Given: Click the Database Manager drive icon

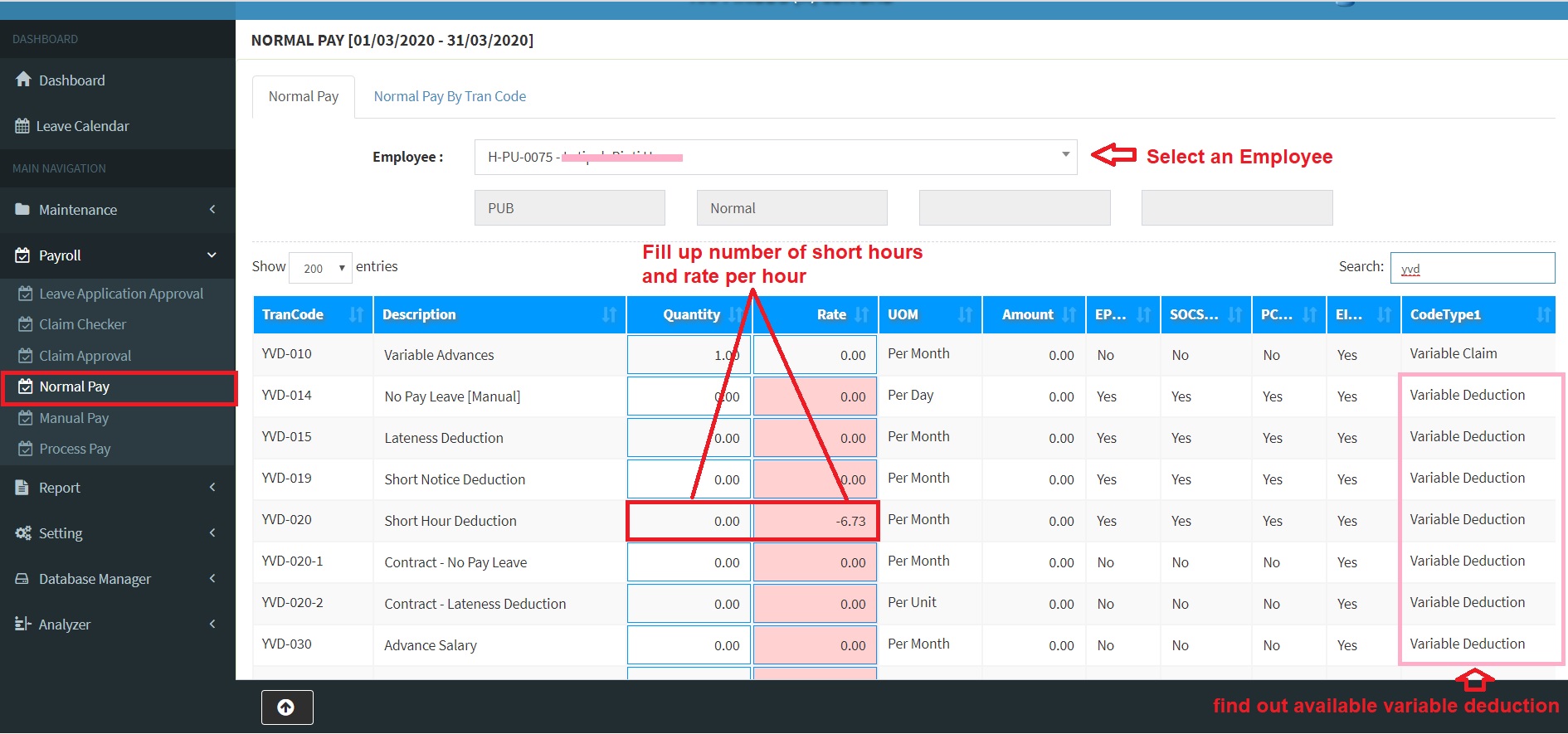Looking at the screenshot, I should [x=22, y=579].
